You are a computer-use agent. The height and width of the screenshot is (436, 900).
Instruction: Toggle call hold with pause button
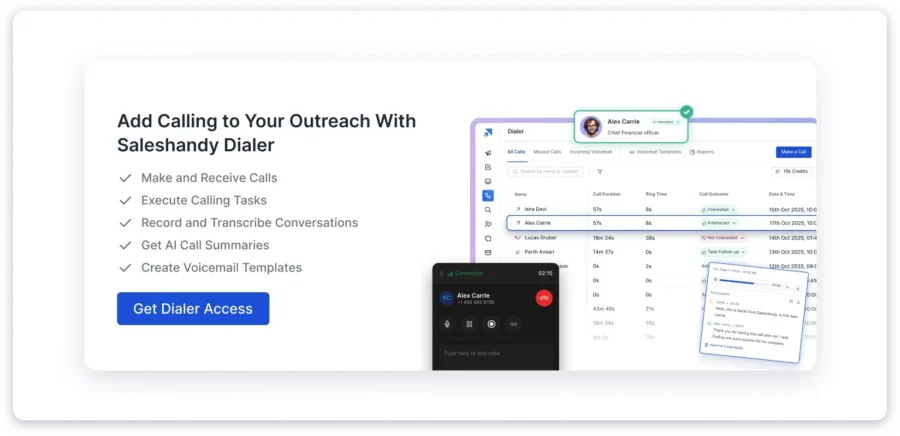tap(469, 324)
